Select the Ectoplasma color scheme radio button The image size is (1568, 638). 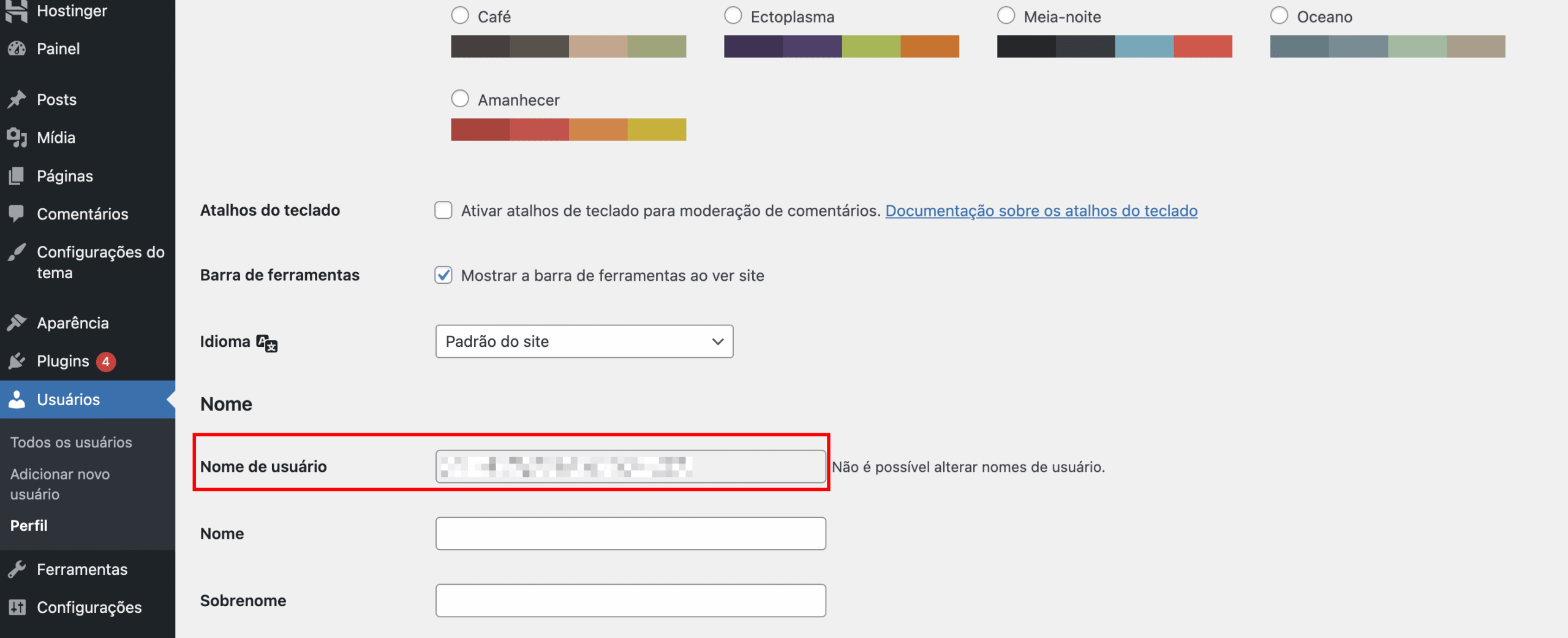point(733,16)
